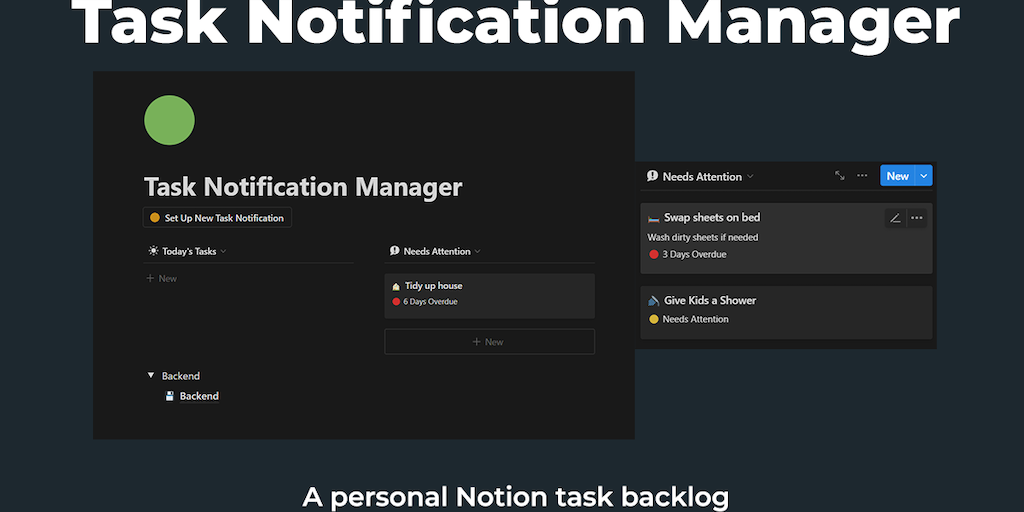Click Needs Attention status on Give Kids card

point(696,319)
